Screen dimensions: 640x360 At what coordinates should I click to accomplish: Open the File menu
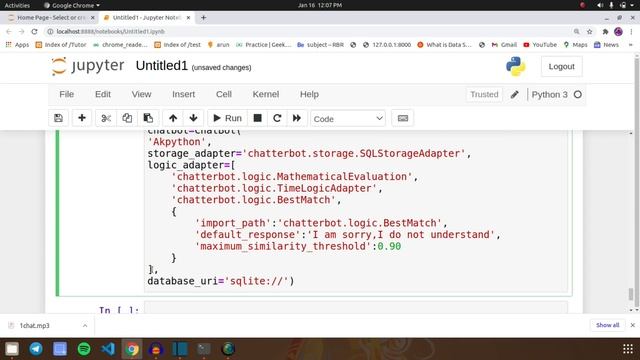[67, 94]
